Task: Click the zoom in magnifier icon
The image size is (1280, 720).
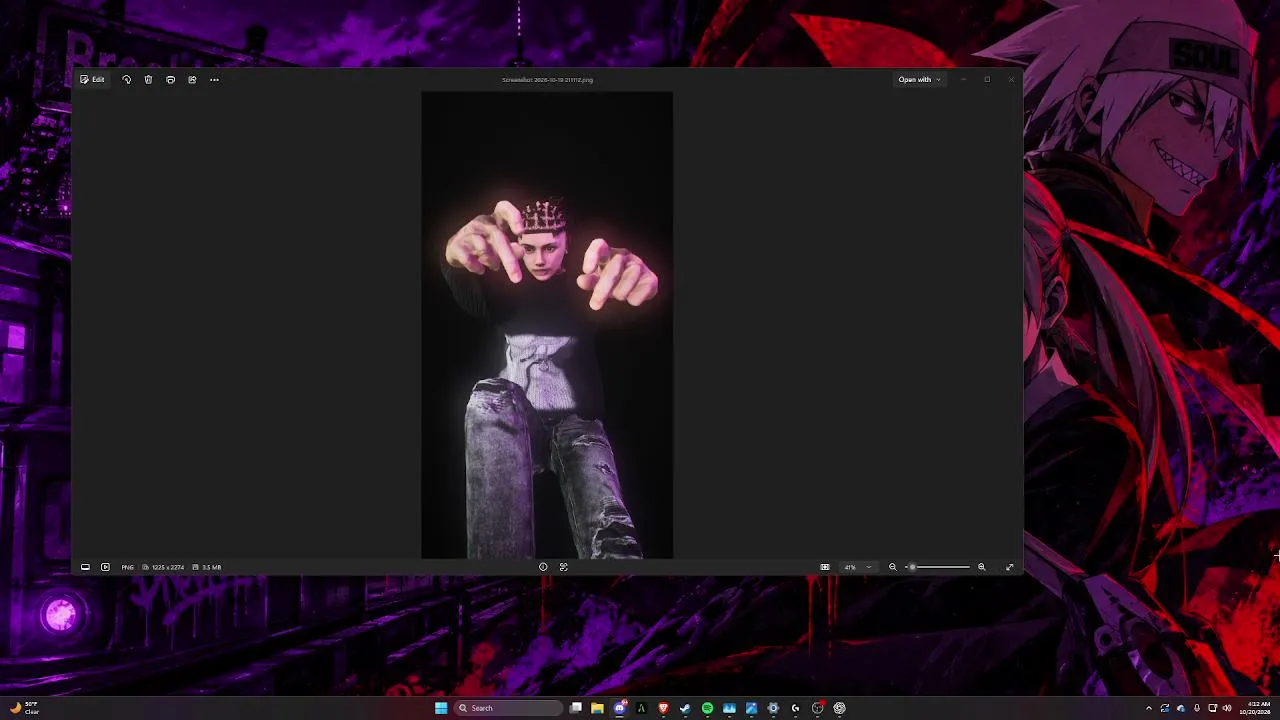Action: click(x=981, y=567)
